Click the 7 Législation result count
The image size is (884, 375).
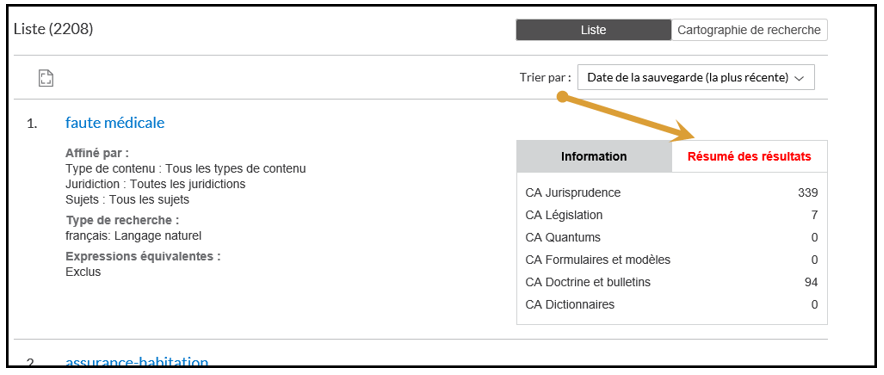pyautogui.click(x=815, y=215)
